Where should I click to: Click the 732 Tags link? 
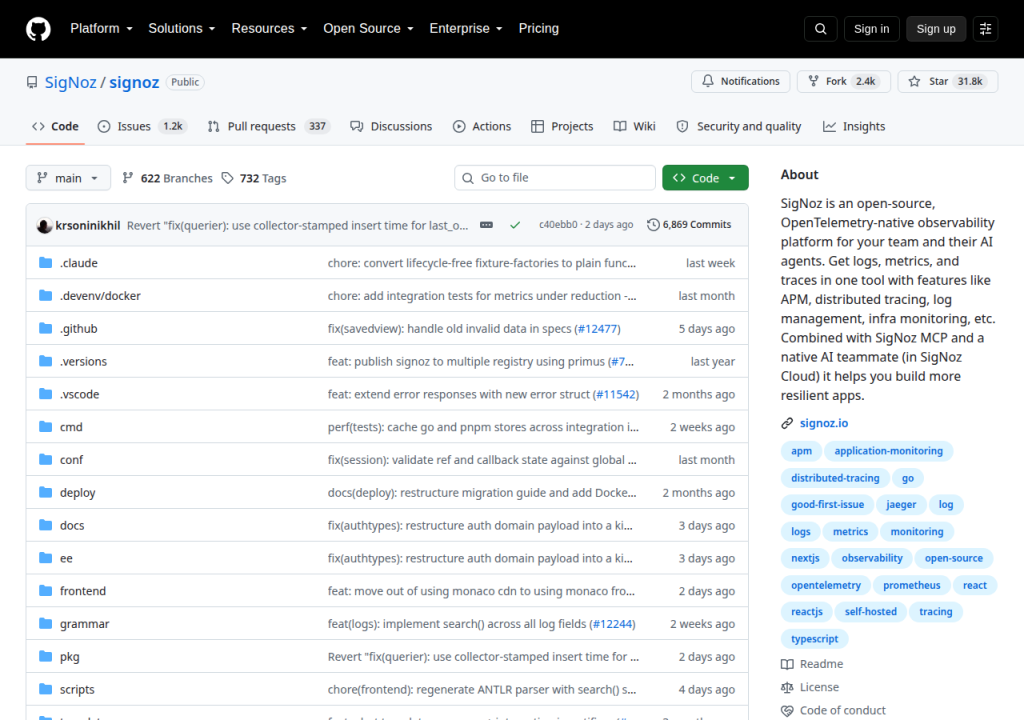[254, 178]
